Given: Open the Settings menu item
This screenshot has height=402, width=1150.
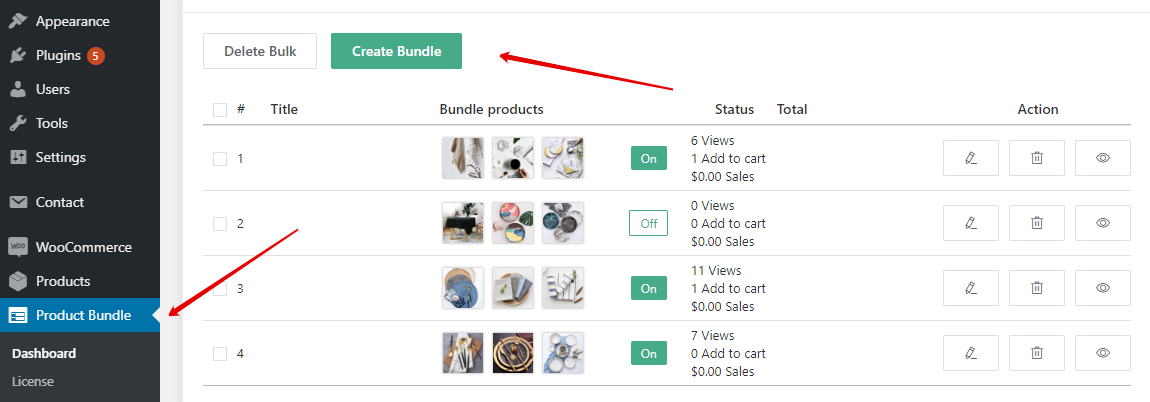Looking at the screenshot, I should pos(60,157).
